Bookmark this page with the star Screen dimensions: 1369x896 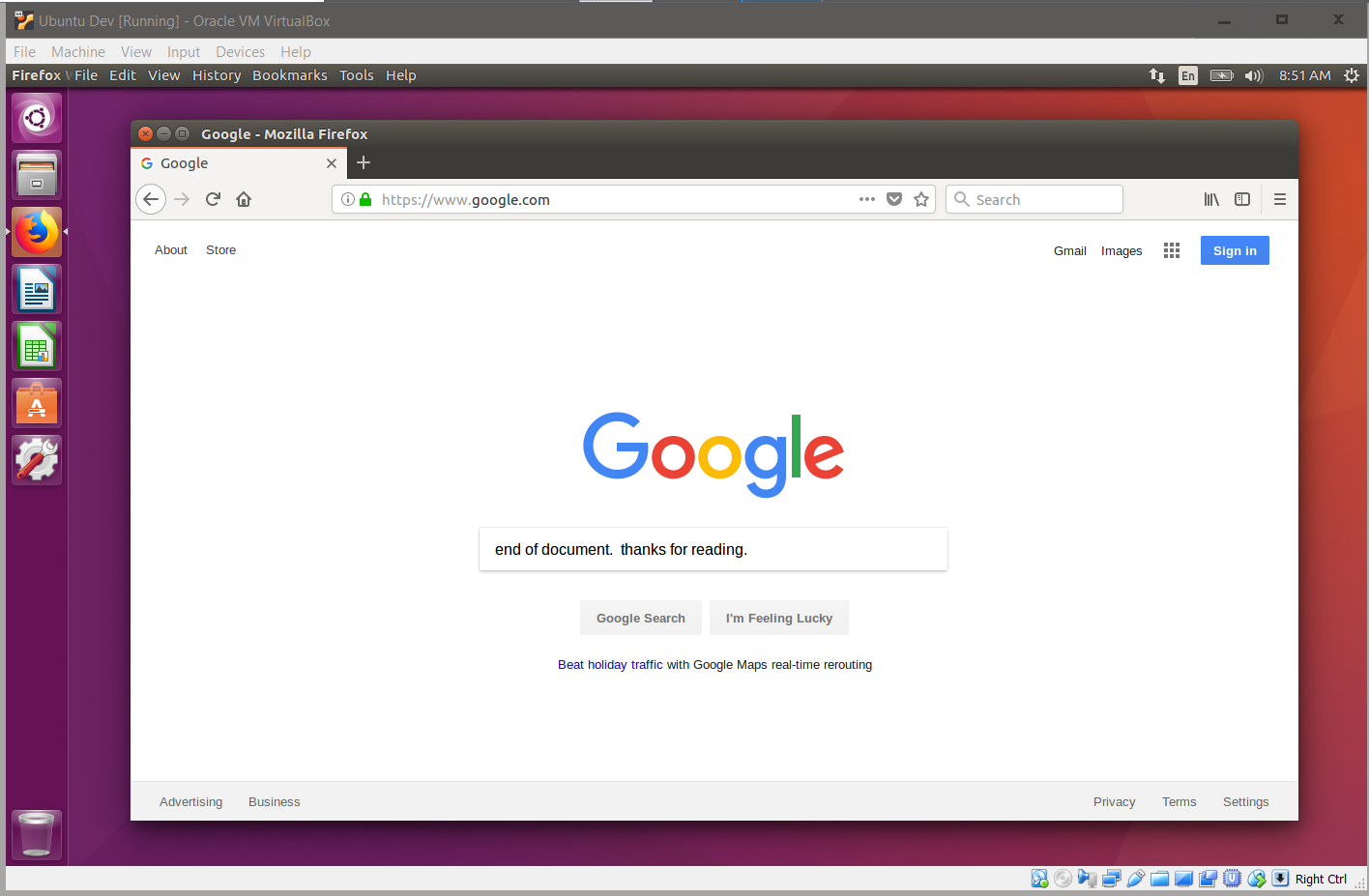(921, 199)
